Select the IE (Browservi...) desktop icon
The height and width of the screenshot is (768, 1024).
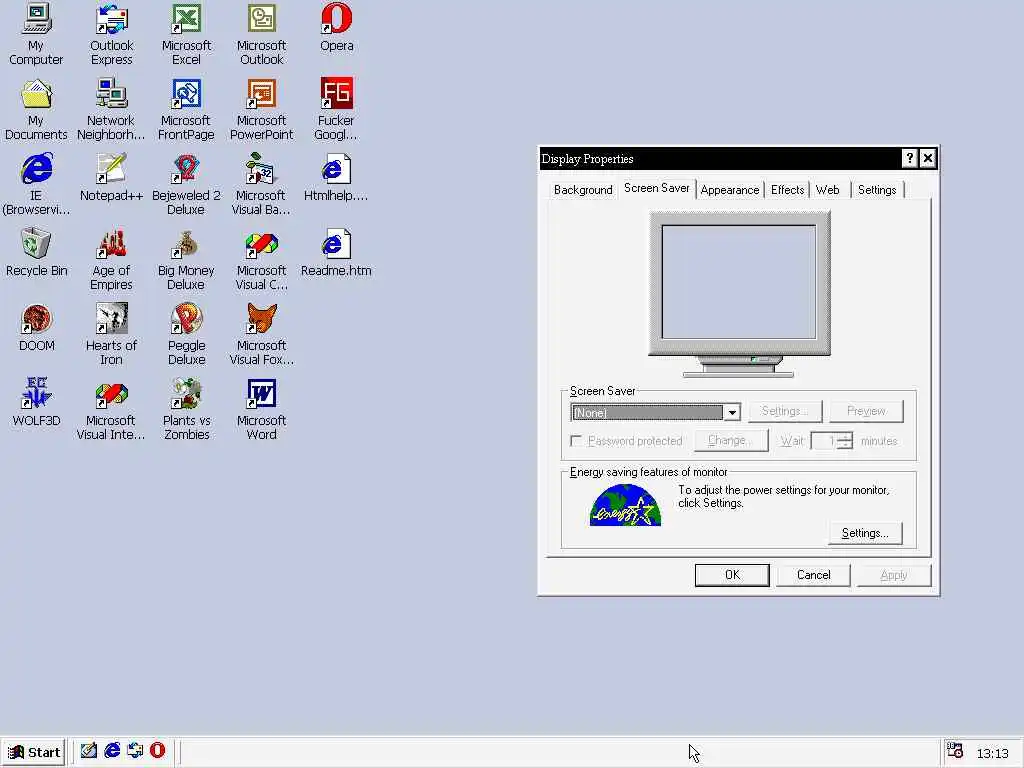[x=36, y=184]
